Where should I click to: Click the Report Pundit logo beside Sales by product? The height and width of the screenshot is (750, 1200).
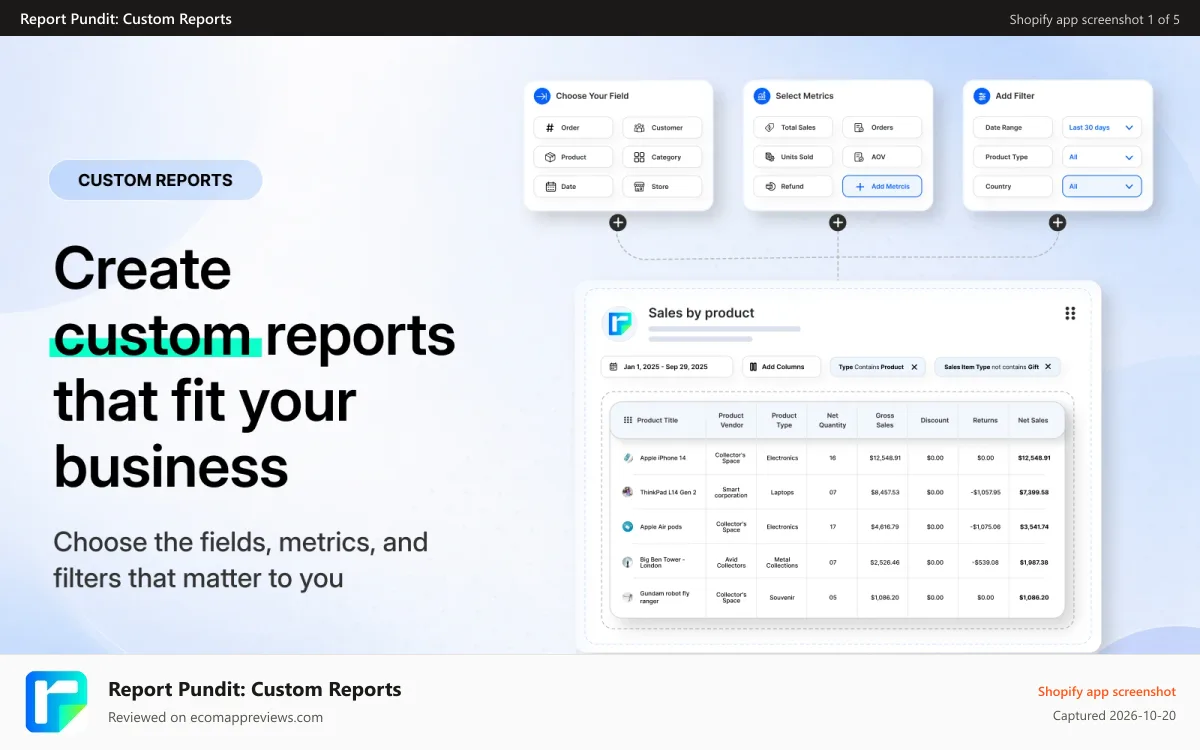(x=619, y=324)
